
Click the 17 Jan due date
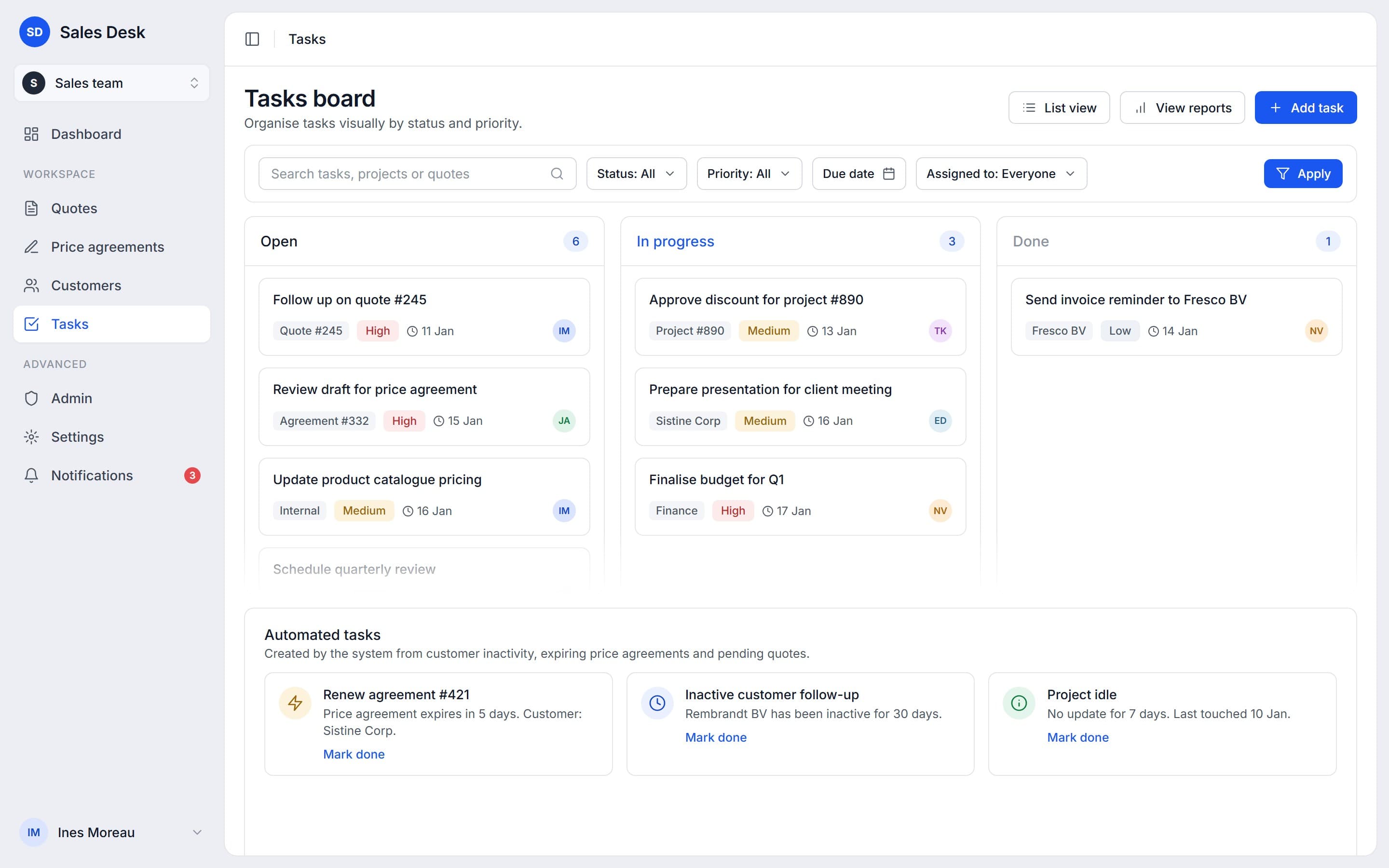click(786, 511)
